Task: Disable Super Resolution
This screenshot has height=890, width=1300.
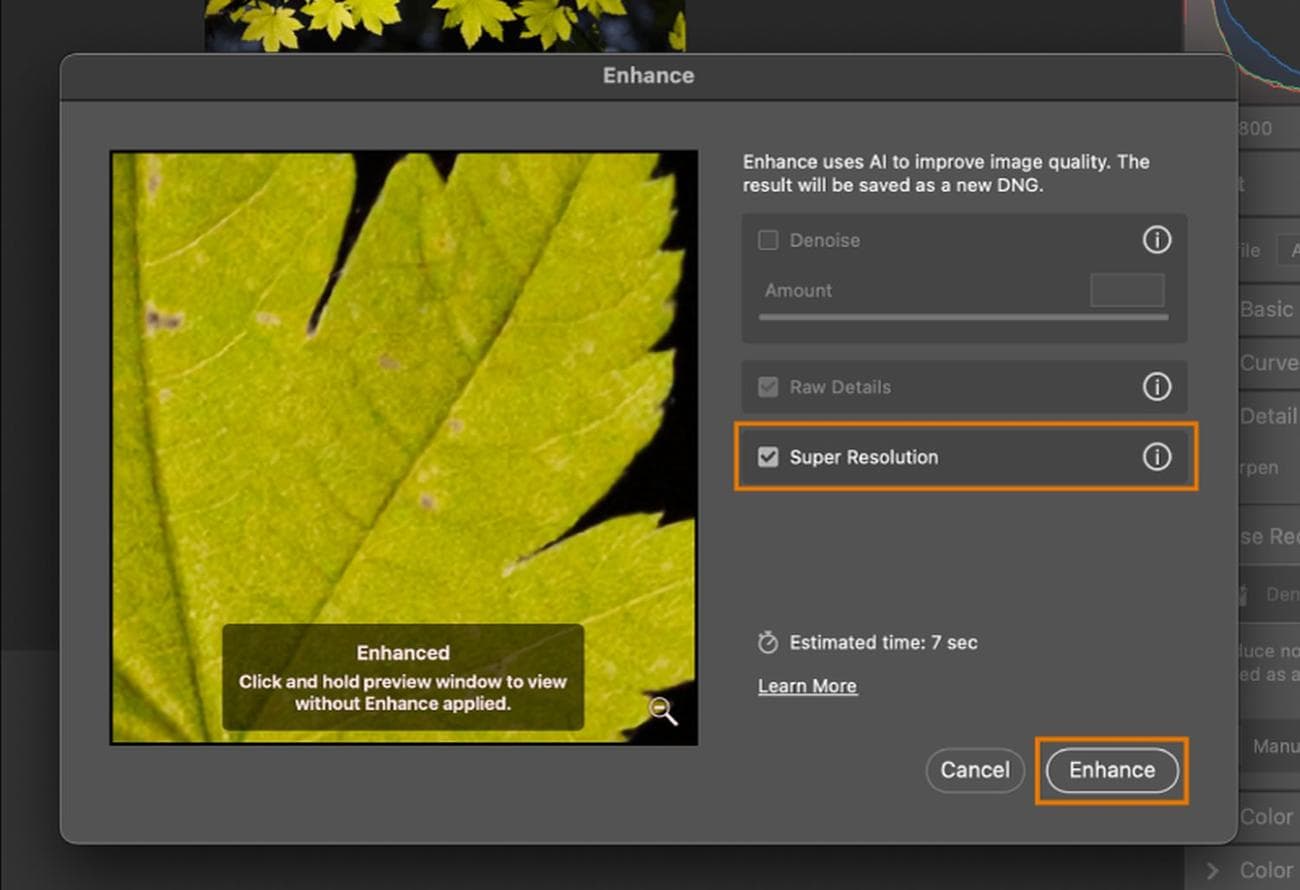Action: click(x=768, y=457)
